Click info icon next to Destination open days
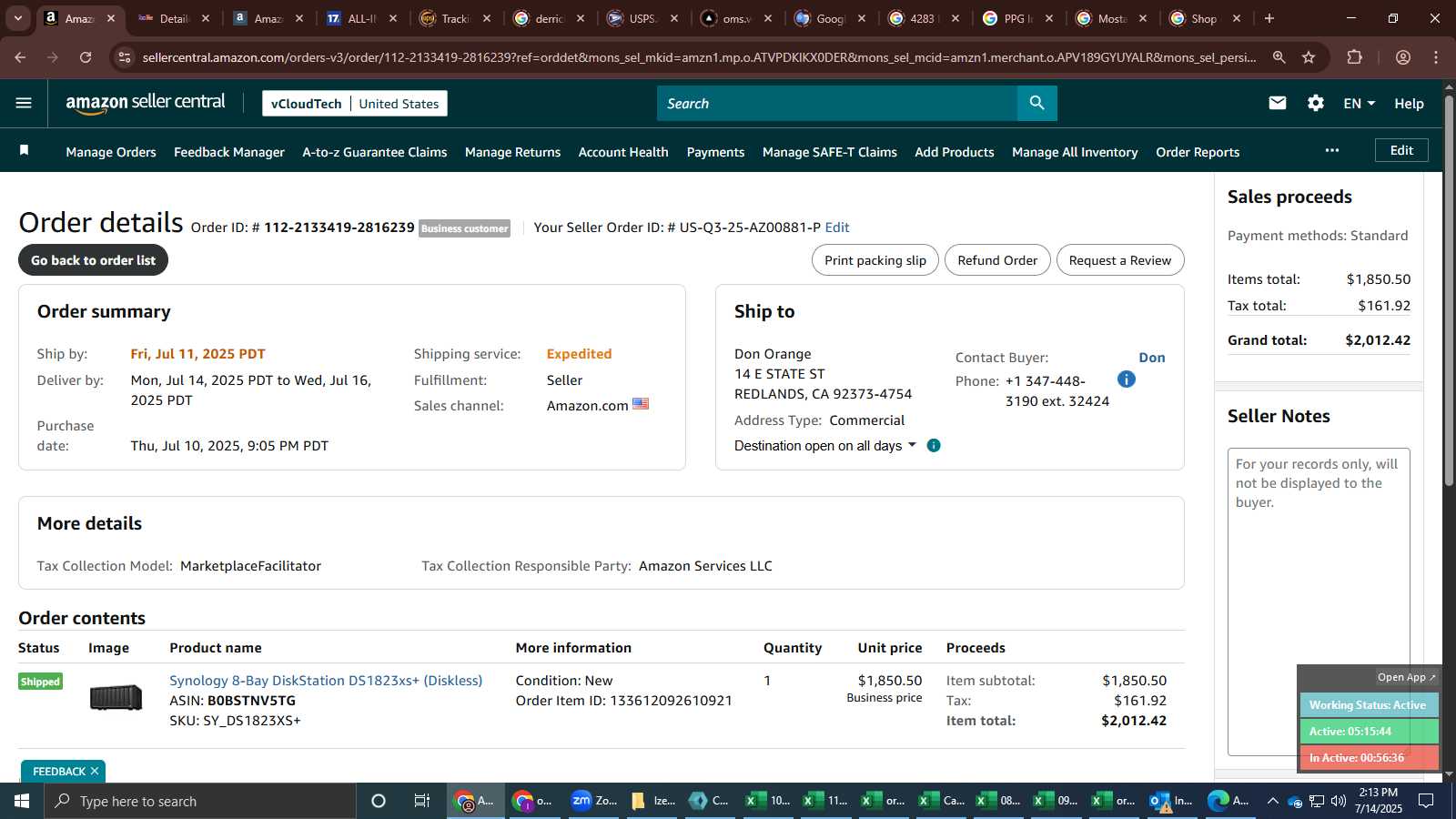Viewport: 1456px width, 819px height. coord(934,445)
